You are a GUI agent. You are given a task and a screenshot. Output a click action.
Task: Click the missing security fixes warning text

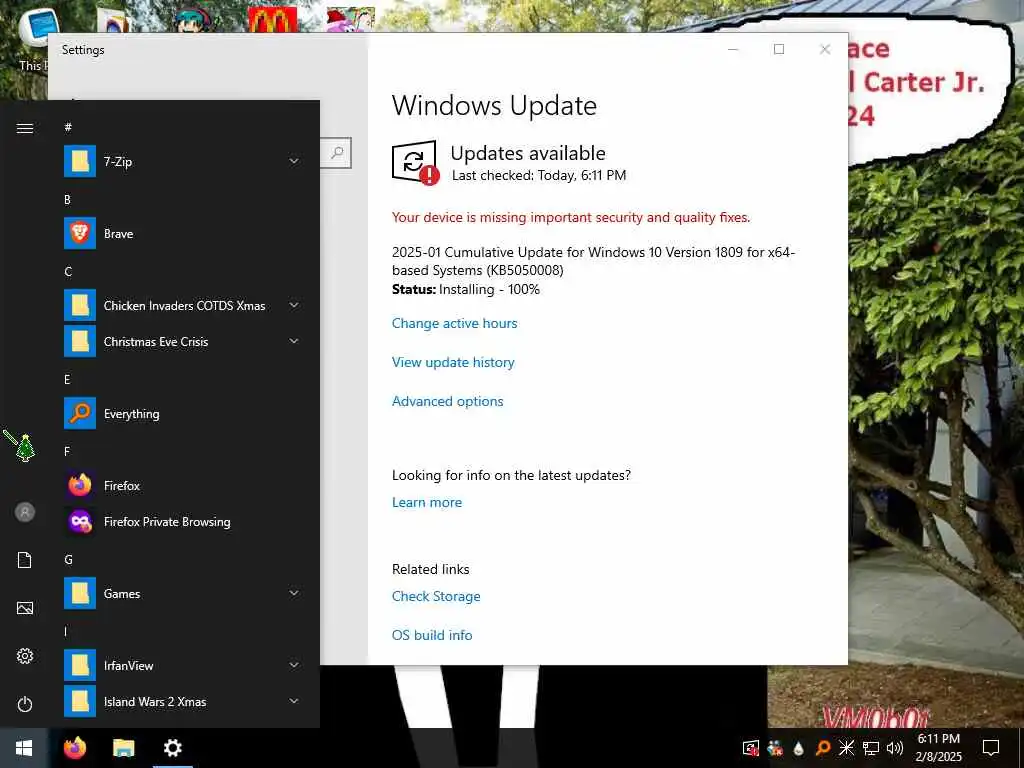click(571, 217)
